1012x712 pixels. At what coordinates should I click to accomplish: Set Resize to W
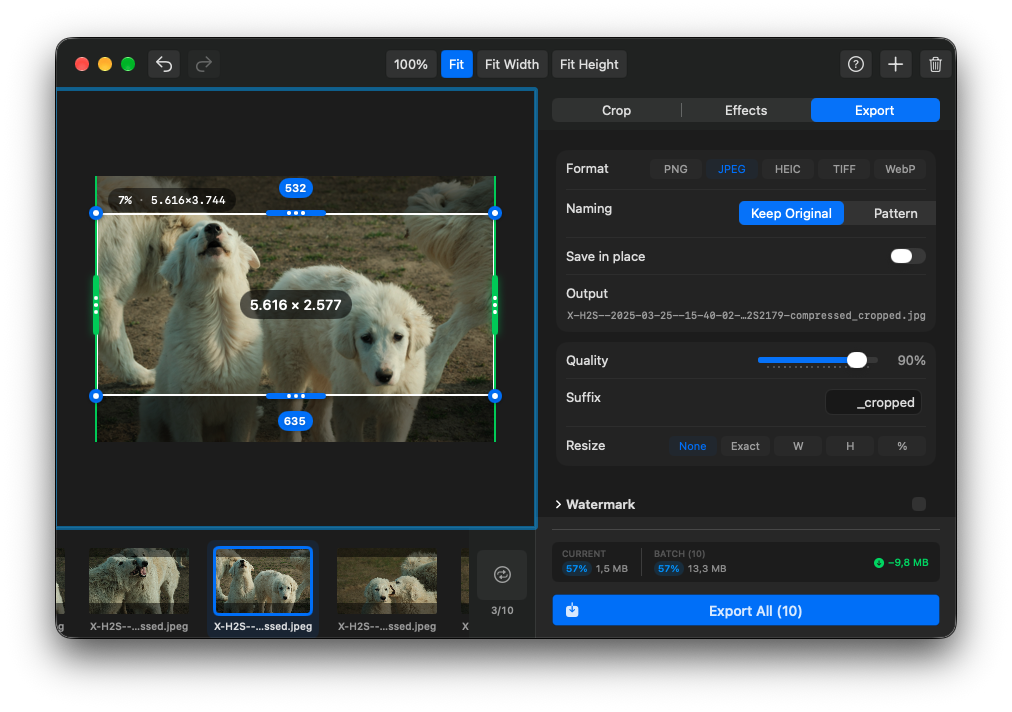[798, 446]
